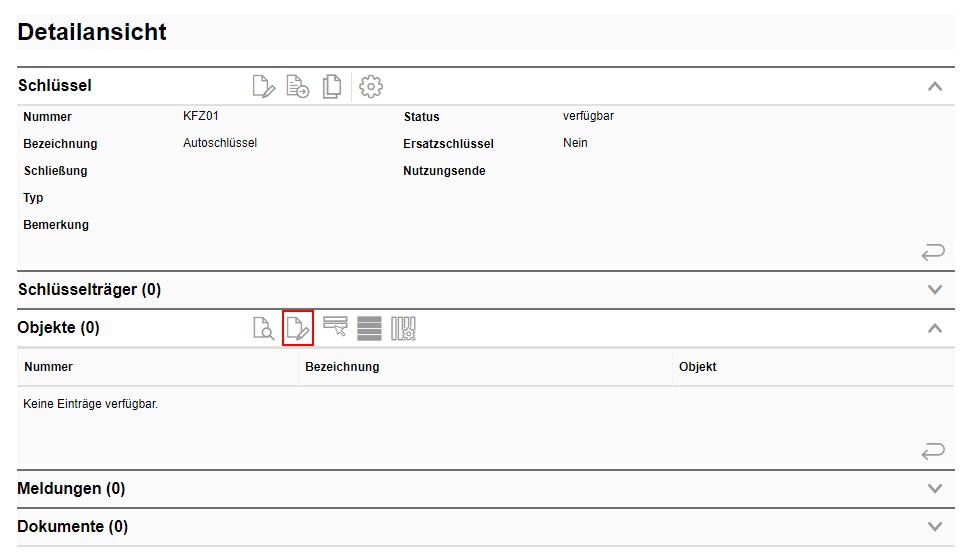Click the Schlüsselträger (0) section title
Image resolution: width=971 pixels, height=554 pixels.
[x=89, y=290]
